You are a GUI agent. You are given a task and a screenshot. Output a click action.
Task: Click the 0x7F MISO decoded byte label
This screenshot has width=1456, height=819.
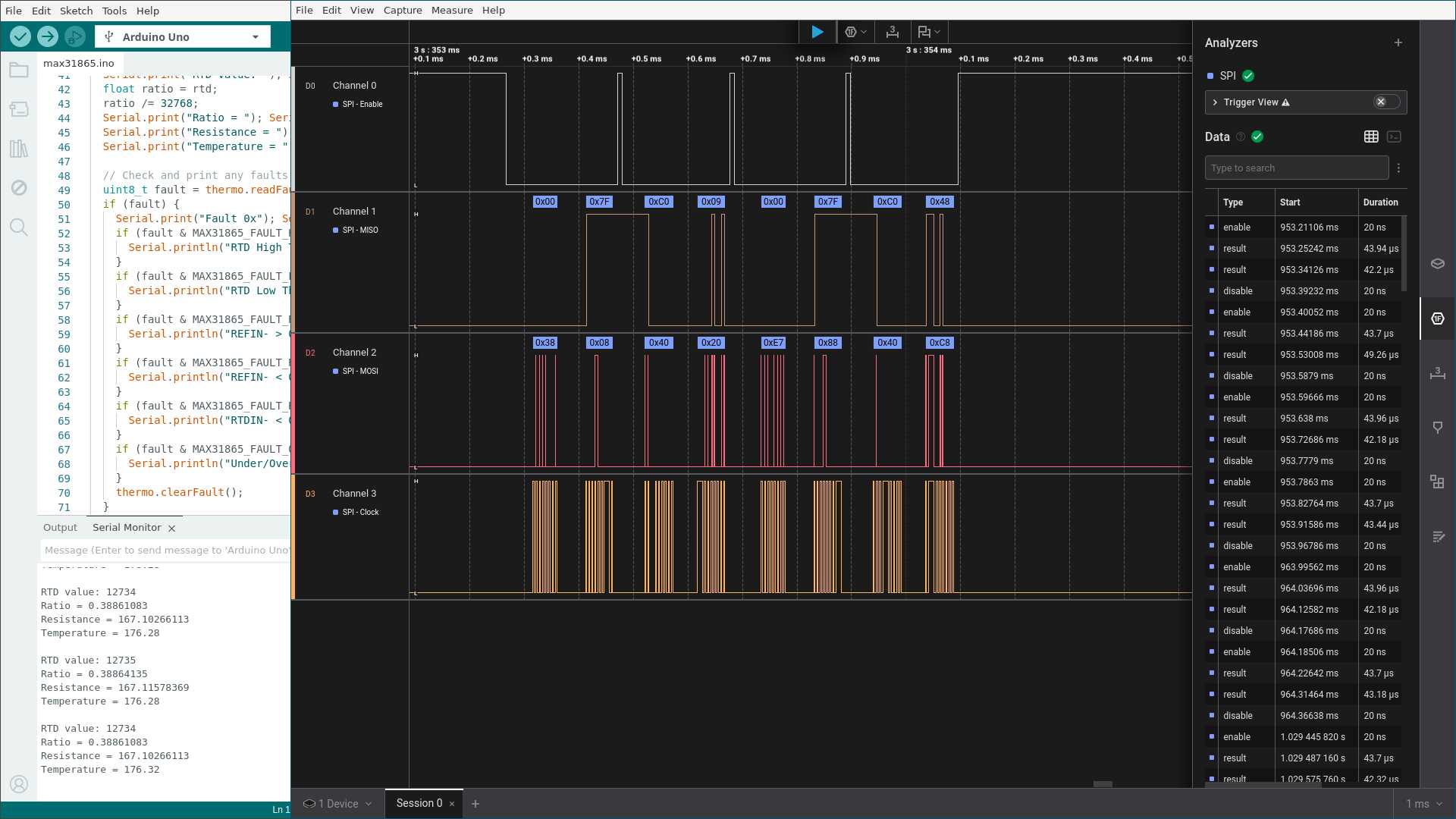coord(599,202)
